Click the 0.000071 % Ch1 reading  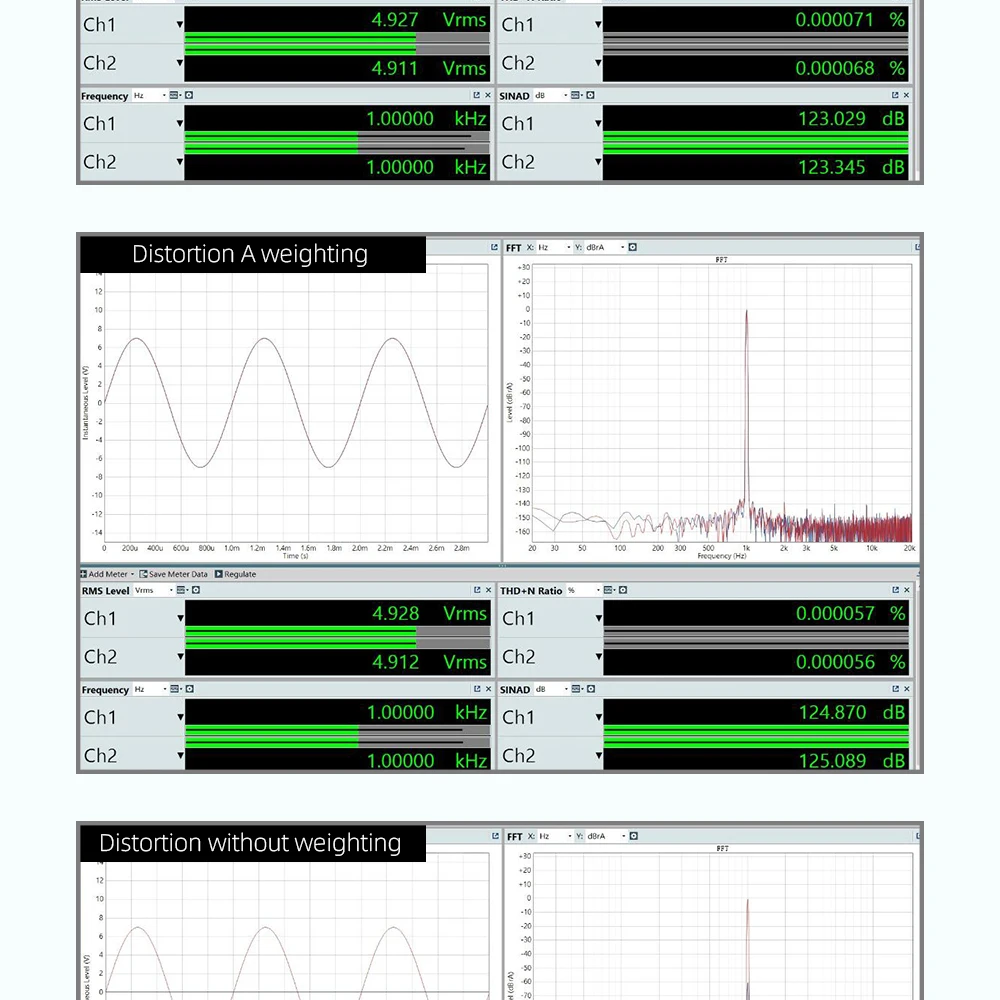849,20
